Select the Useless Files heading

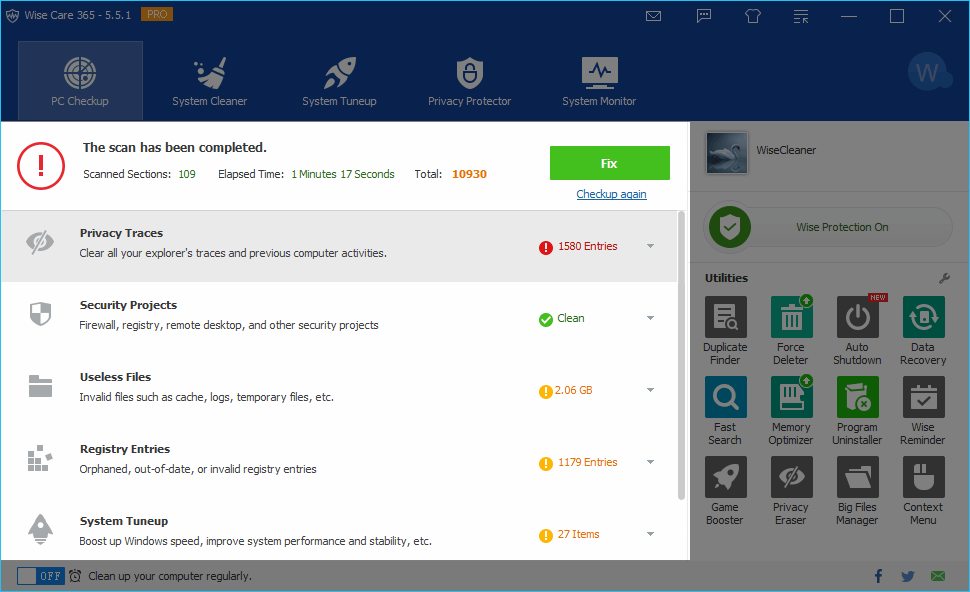coord(115,377)
